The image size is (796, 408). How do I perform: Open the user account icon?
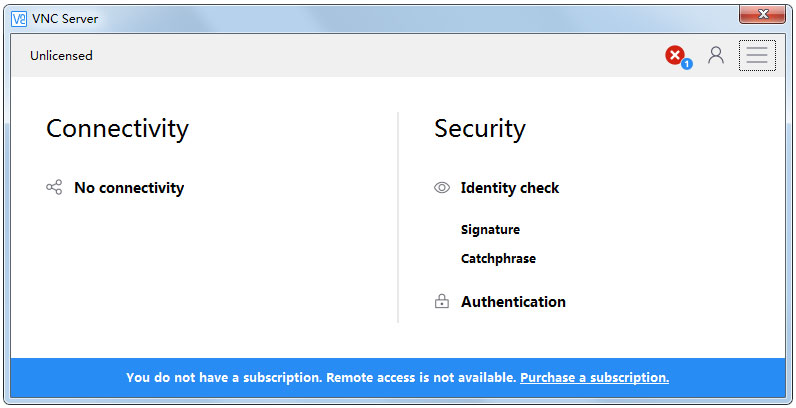point(716,55)
